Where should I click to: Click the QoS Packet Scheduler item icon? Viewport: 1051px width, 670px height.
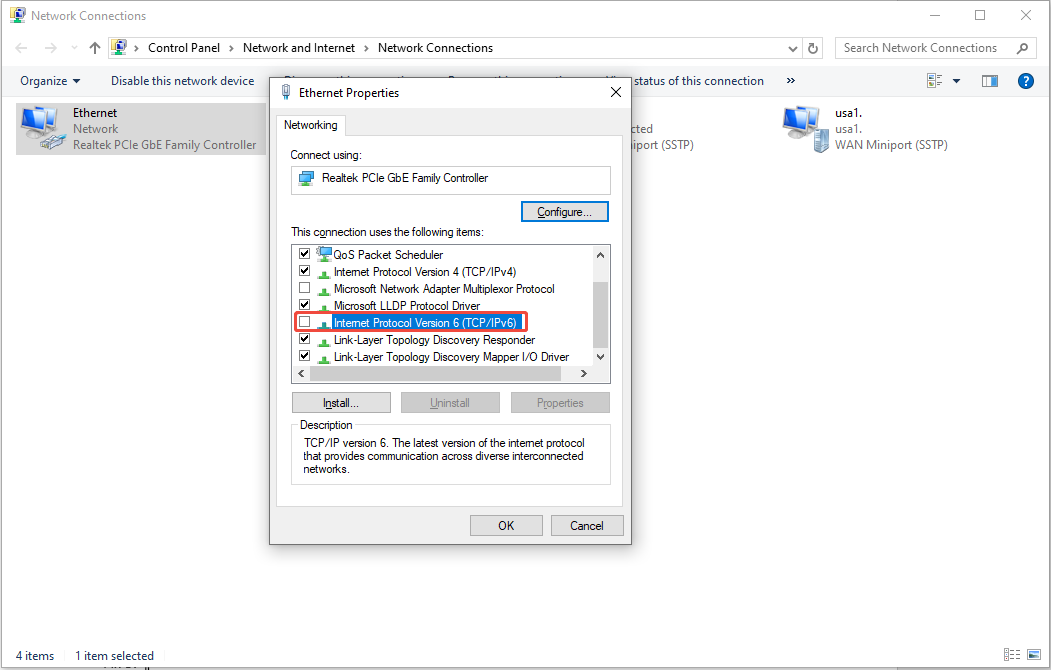click(324, 254)
